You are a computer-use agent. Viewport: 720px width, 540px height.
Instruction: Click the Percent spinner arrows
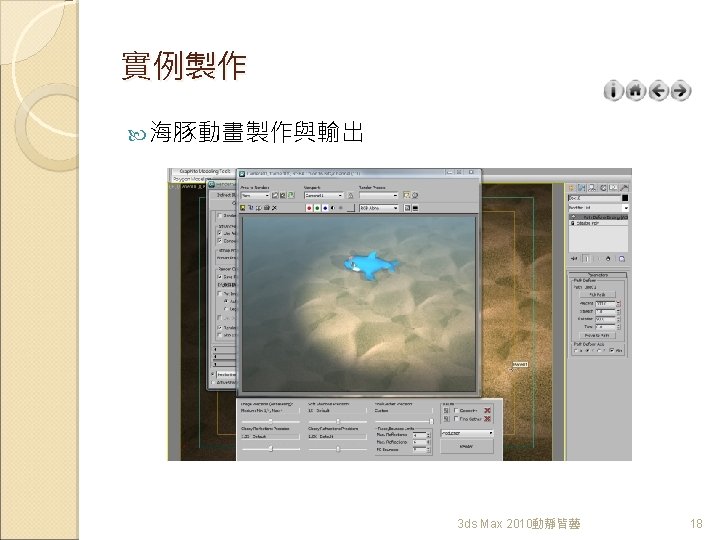[618, 304]
